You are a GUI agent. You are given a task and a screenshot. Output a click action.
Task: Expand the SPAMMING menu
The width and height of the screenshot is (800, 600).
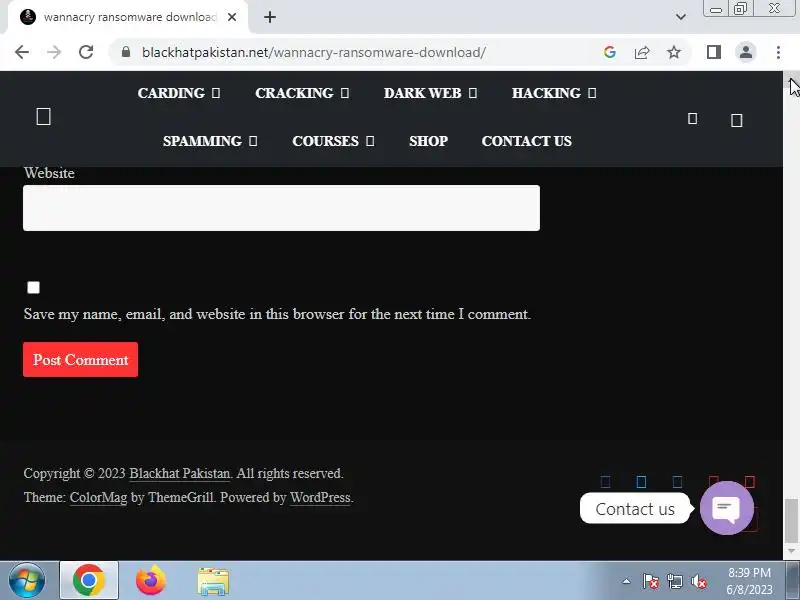pos(210,141)
